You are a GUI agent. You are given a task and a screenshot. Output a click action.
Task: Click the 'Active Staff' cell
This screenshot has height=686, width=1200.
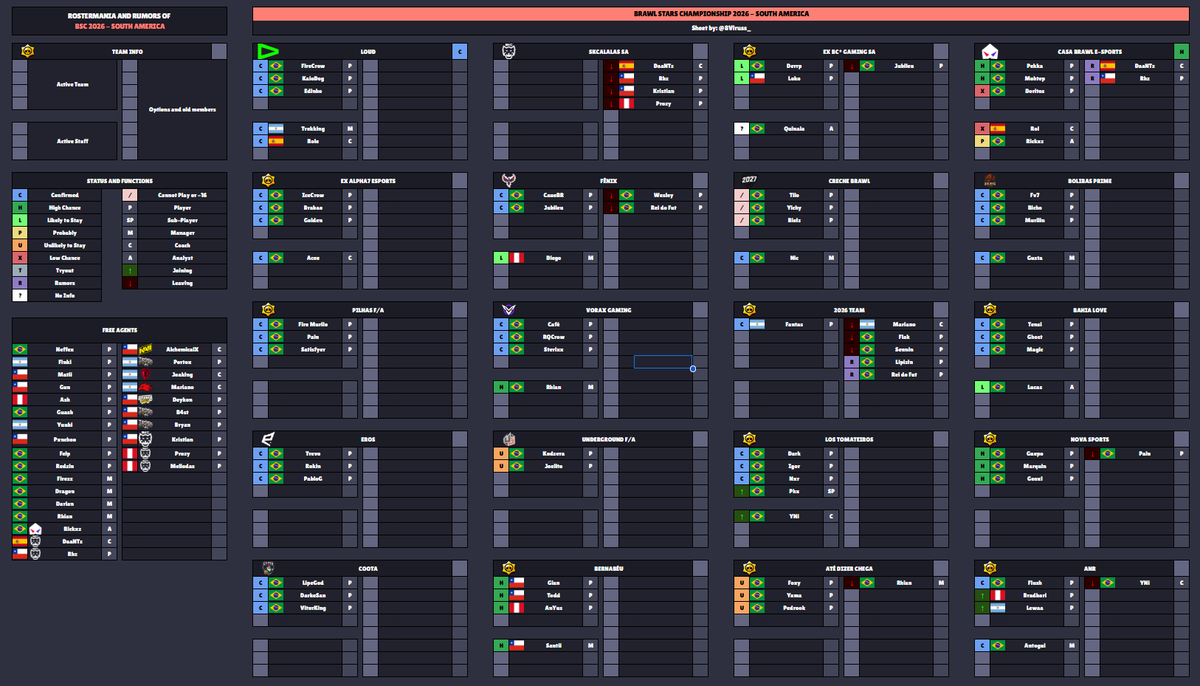[72, 141]
